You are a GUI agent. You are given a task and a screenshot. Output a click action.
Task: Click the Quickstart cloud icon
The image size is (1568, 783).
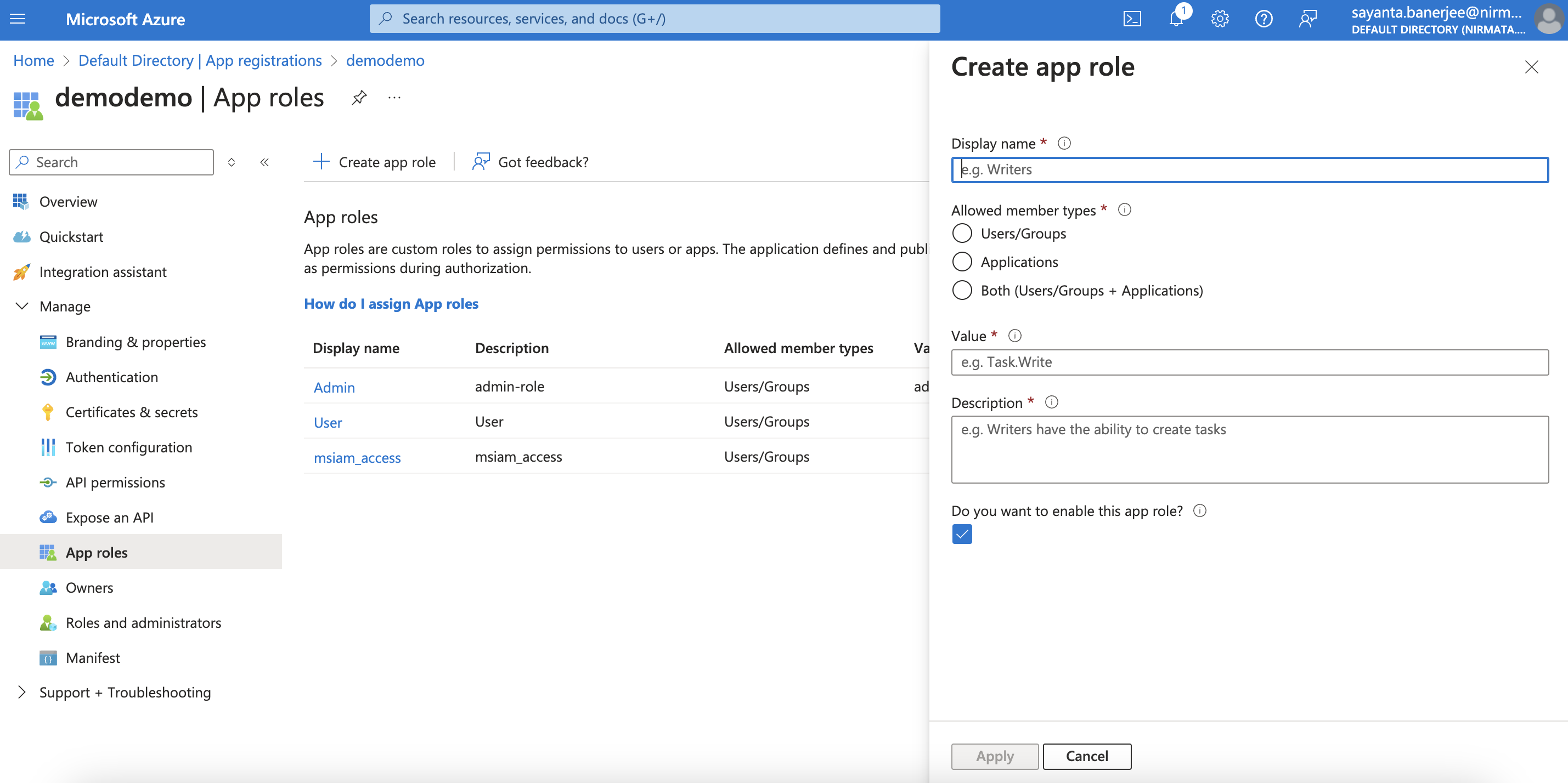pos(21,237)
